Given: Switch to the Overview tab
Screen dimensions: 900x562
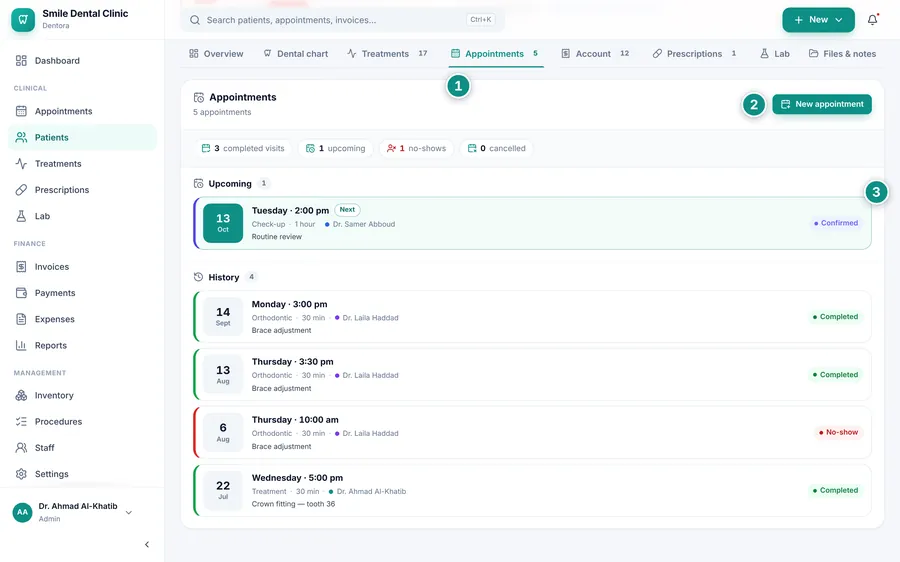Looking at the screenshot, I should 216,53.
